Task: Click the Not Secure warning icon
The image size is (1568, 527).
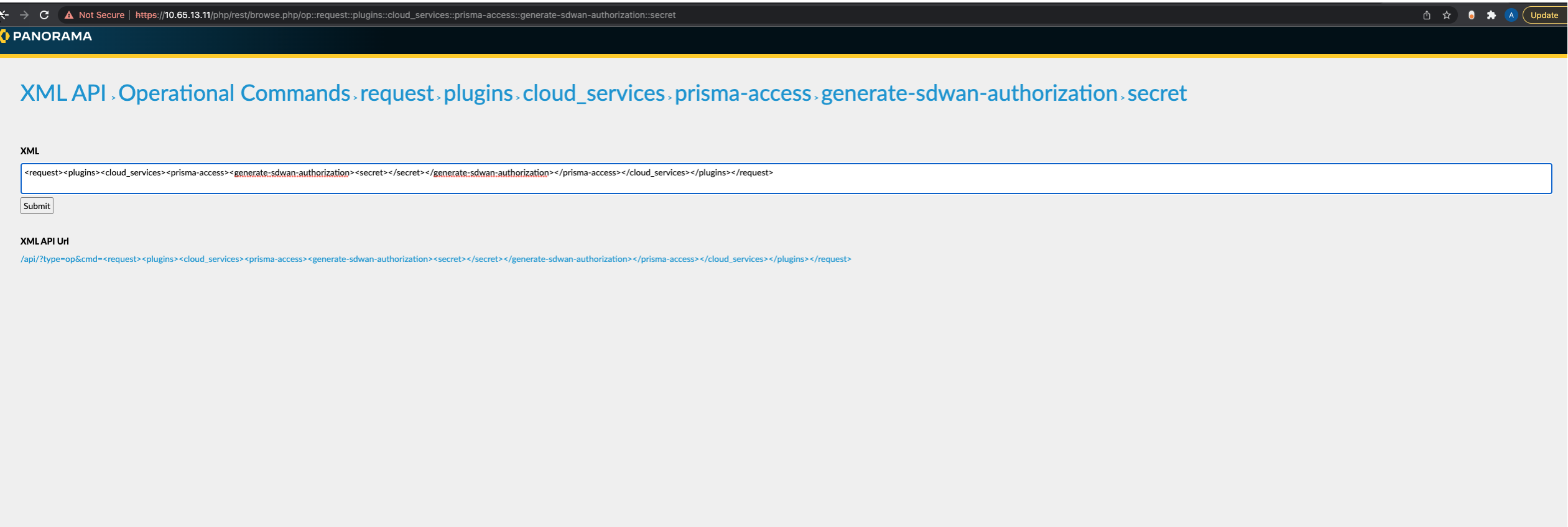Action: coord(69,15)
